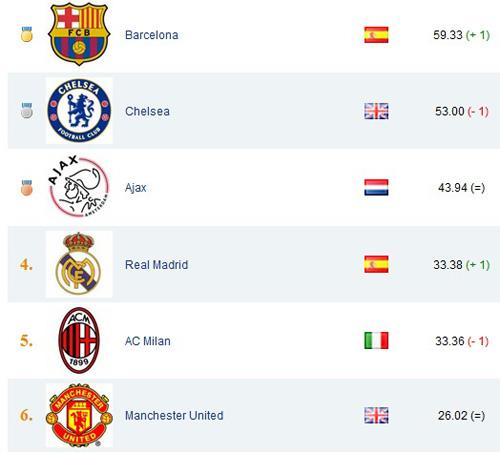The height and width of the screenshot is (453, 500).
Task: Click the Italian flag next to AC Milan
Action: click(x=376, y=341)
